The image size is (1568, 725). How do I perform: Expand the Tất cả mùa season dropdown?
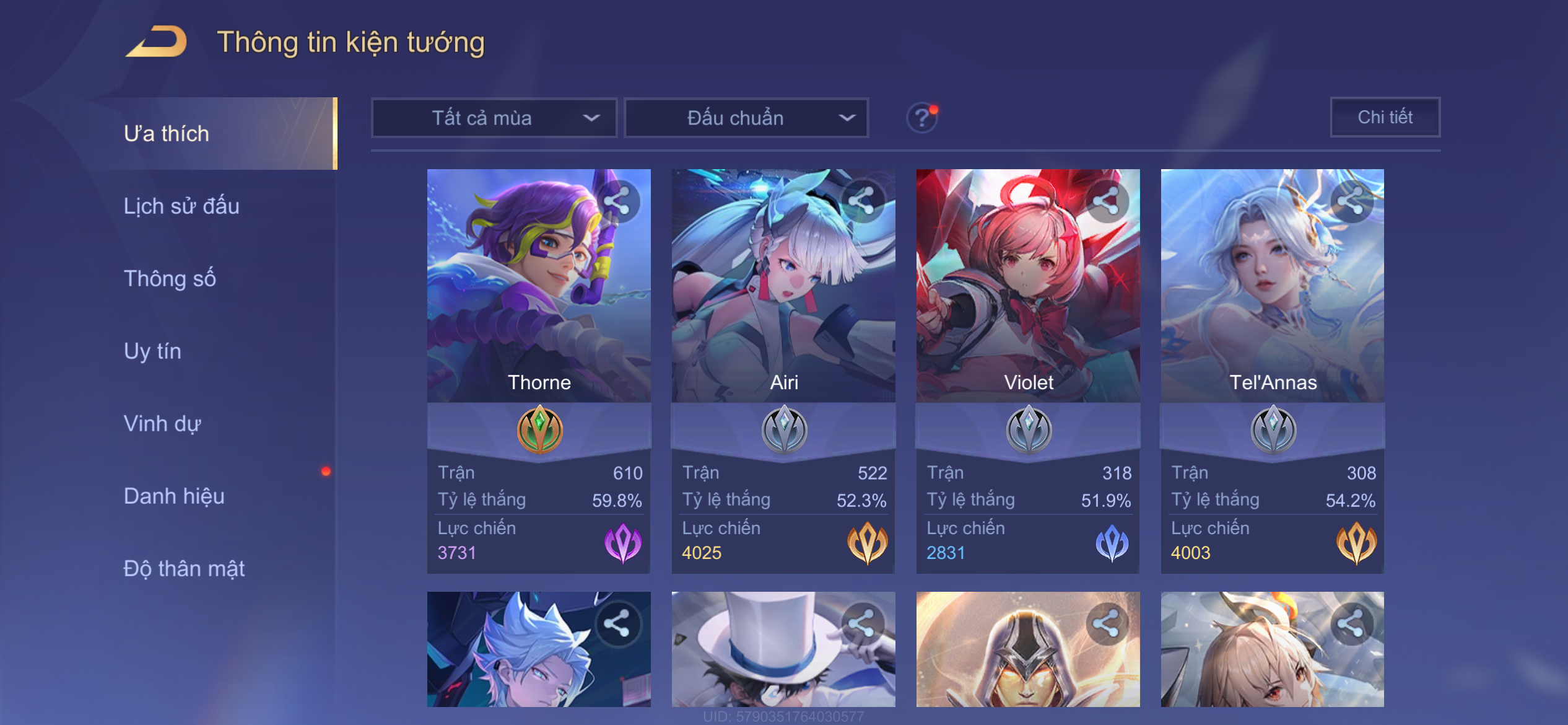pyautogui.click(x=494, y=118)
